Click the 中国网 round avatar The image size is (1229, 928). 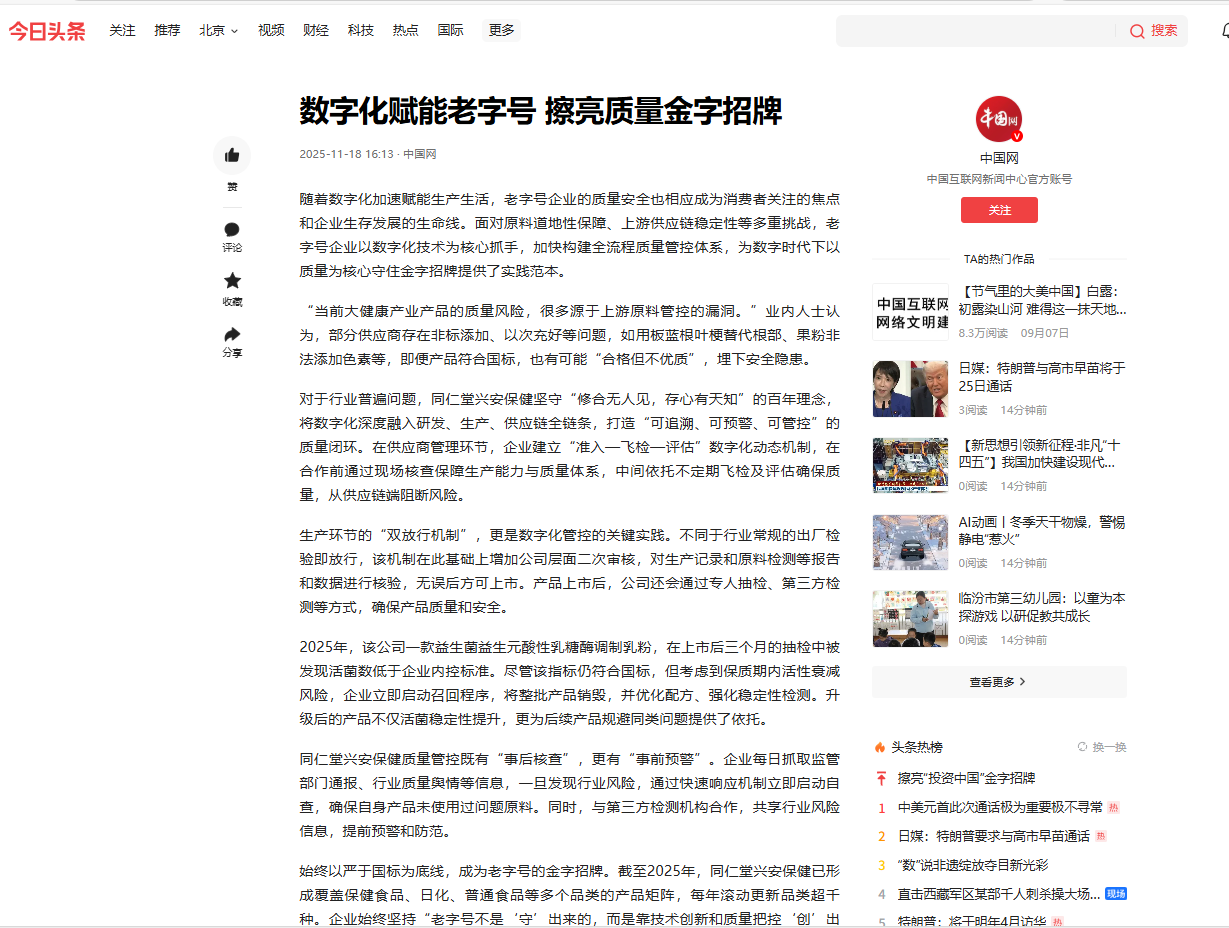tap(998, 119)
